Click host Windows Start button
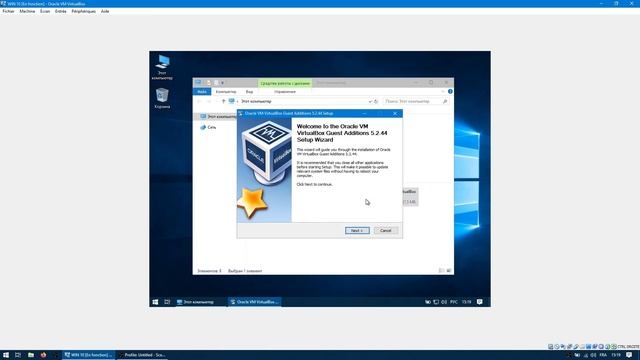This screenshot has width=640, height=360. pyautogui.click(x=6, y=355)
